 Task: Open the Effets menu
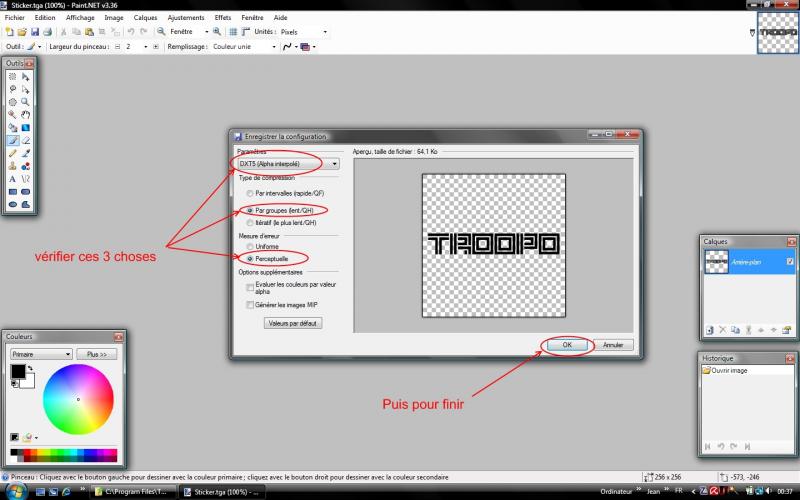point(222,17)
